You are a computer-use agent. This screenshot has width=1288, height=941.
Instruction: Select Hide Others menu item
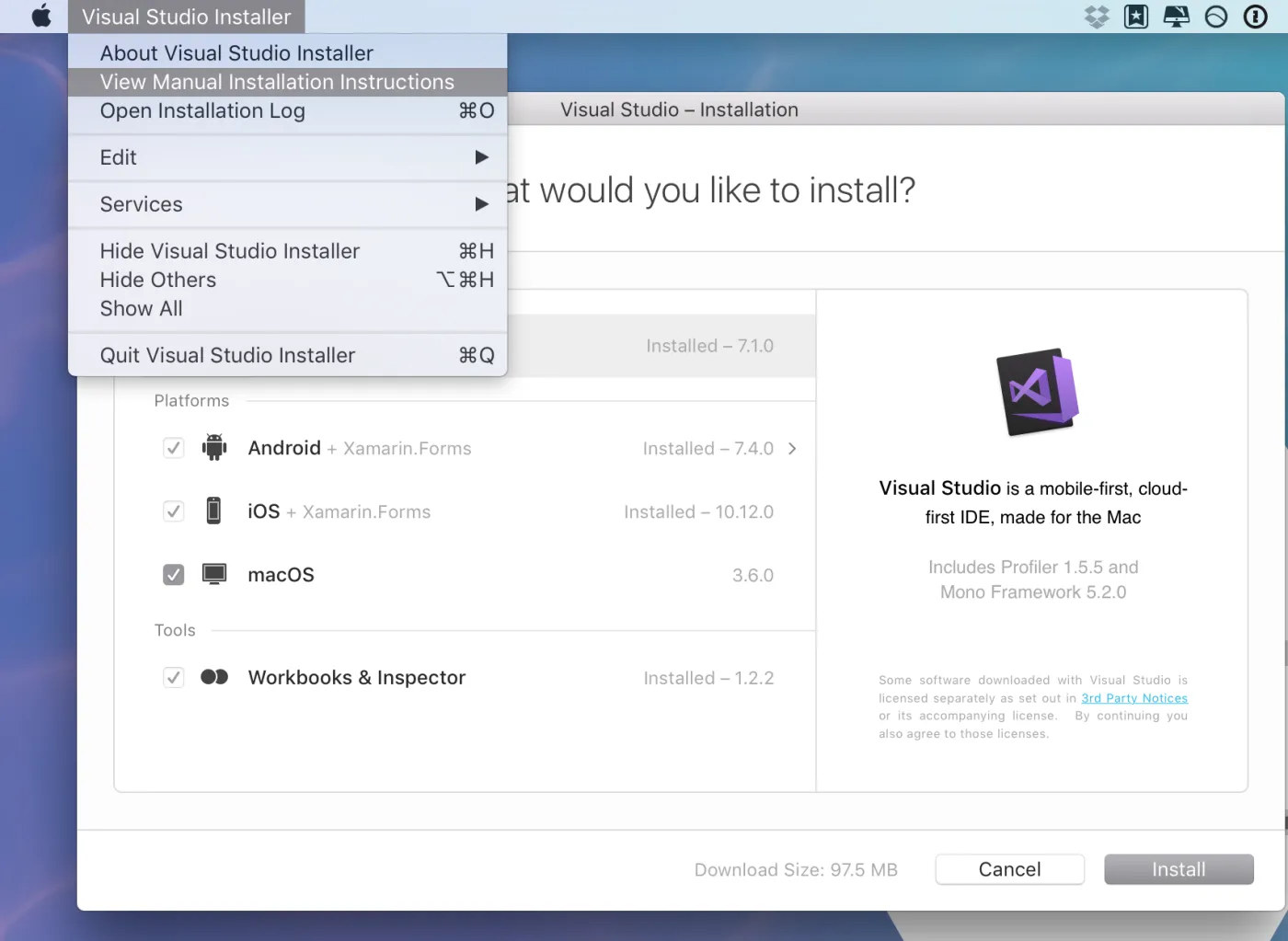click(288, 280)
